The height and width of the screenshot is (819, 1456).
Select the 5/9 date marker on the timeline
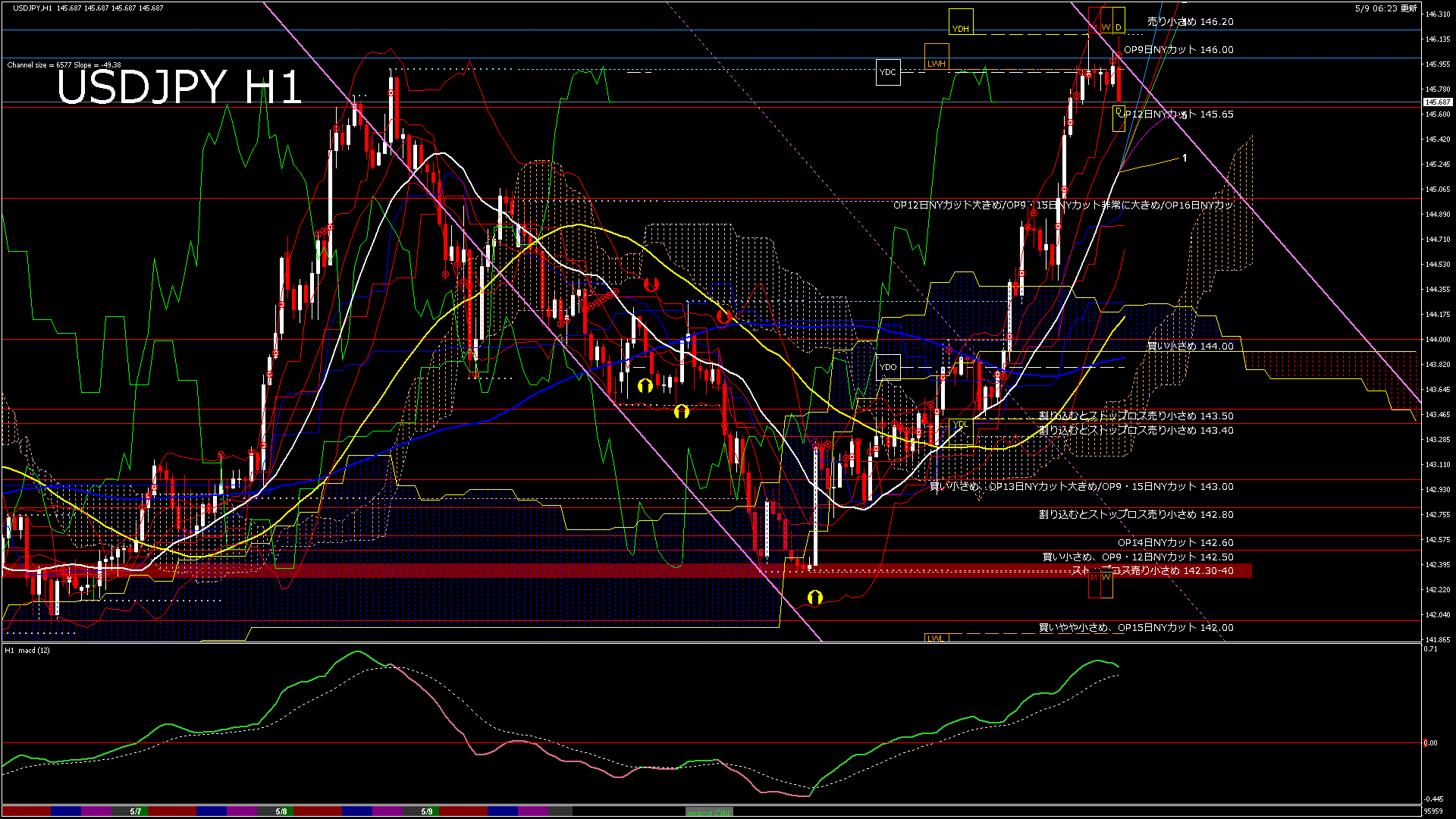click(x=427, y=811)
